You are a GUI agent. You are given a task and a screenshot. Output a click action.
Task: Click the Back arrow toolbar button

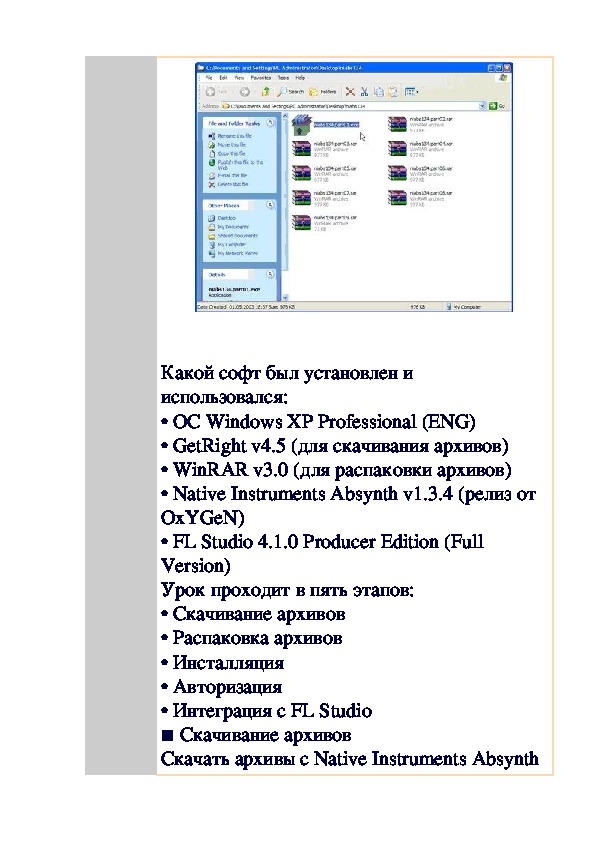(x=211, y=92)
